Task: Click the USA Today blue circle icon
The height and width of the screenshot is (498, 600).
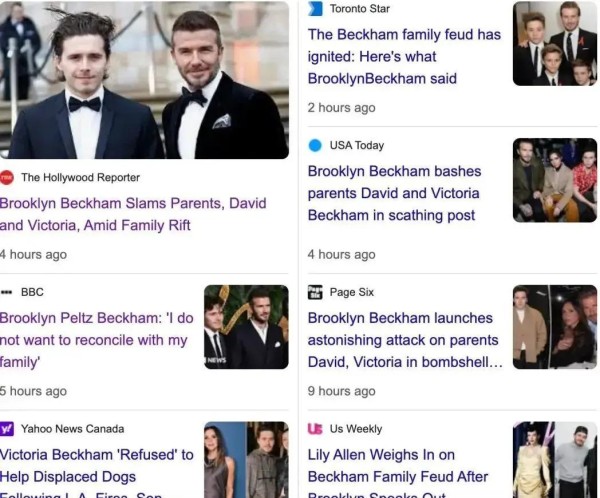Action: click(315, 145)
